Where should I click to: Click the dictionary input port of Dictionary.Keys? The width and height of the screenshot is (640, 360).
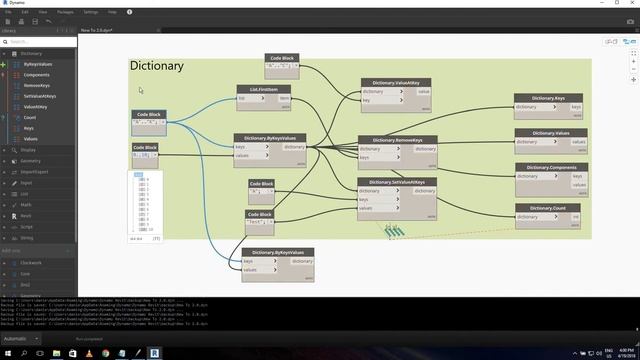pyautogui.click(x=536, y=107)
